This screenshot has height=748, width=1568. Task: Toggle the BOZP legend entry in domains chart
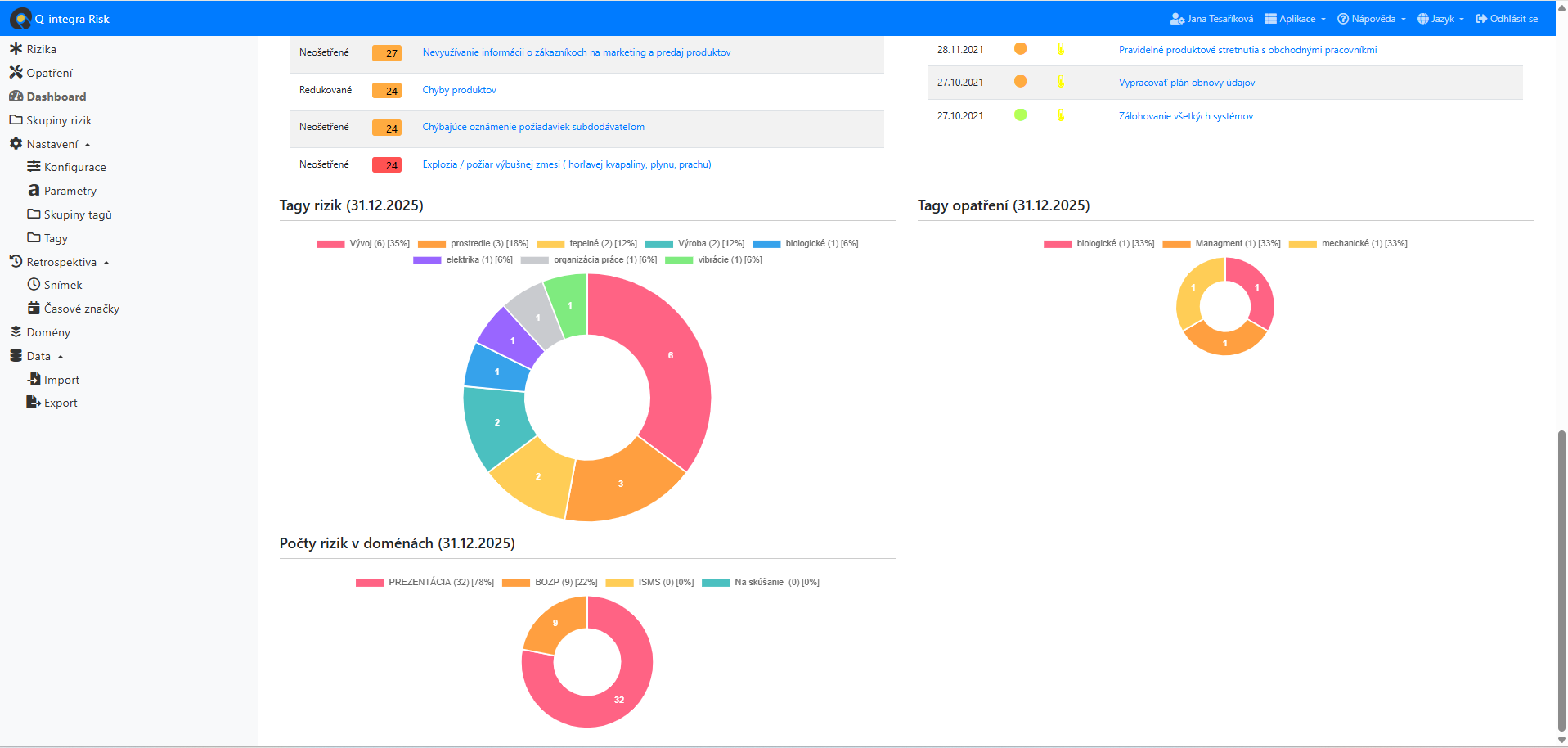[x=550, y=583]
